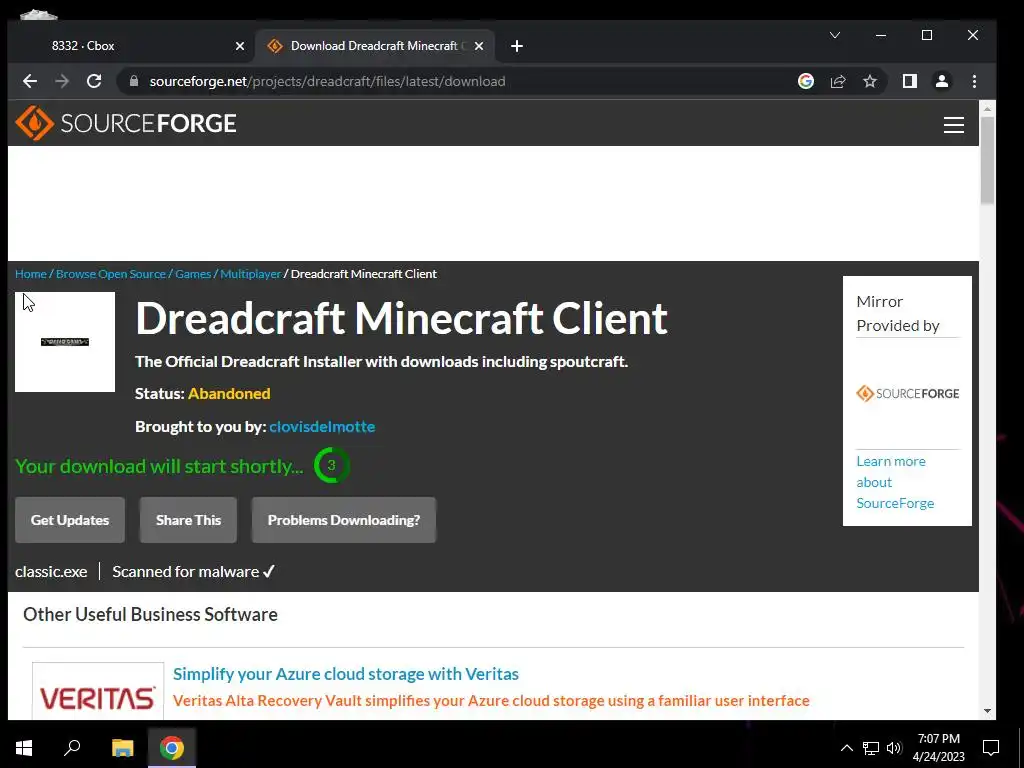Go back with the browser back arrow
Viewport: 1024px width, 768px height.
click(x=30, y=81)
